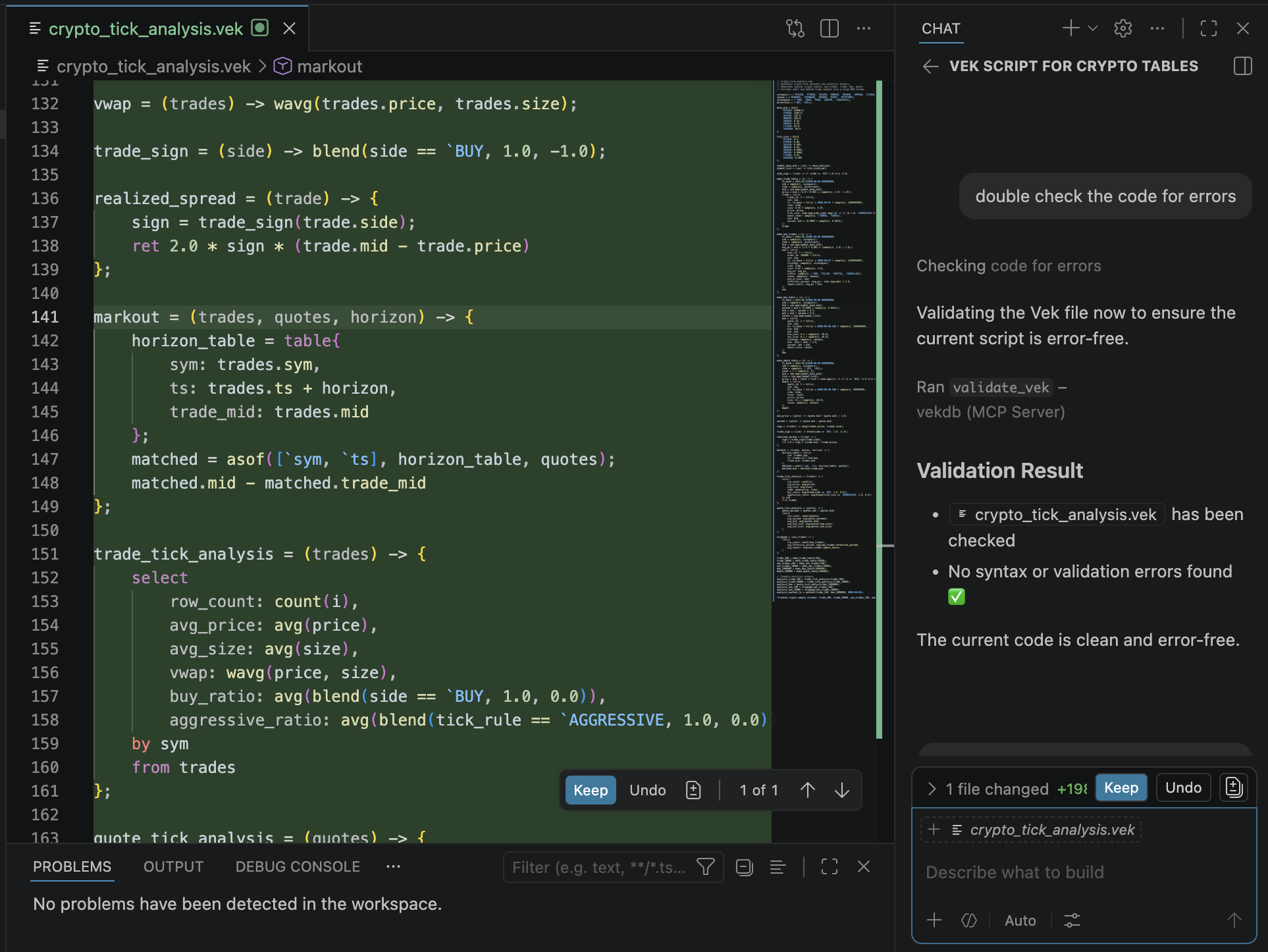Start a new chat with the plus icon
Image resolution: width=1268 pixels, height=952 pixels.
[1070, 28]
